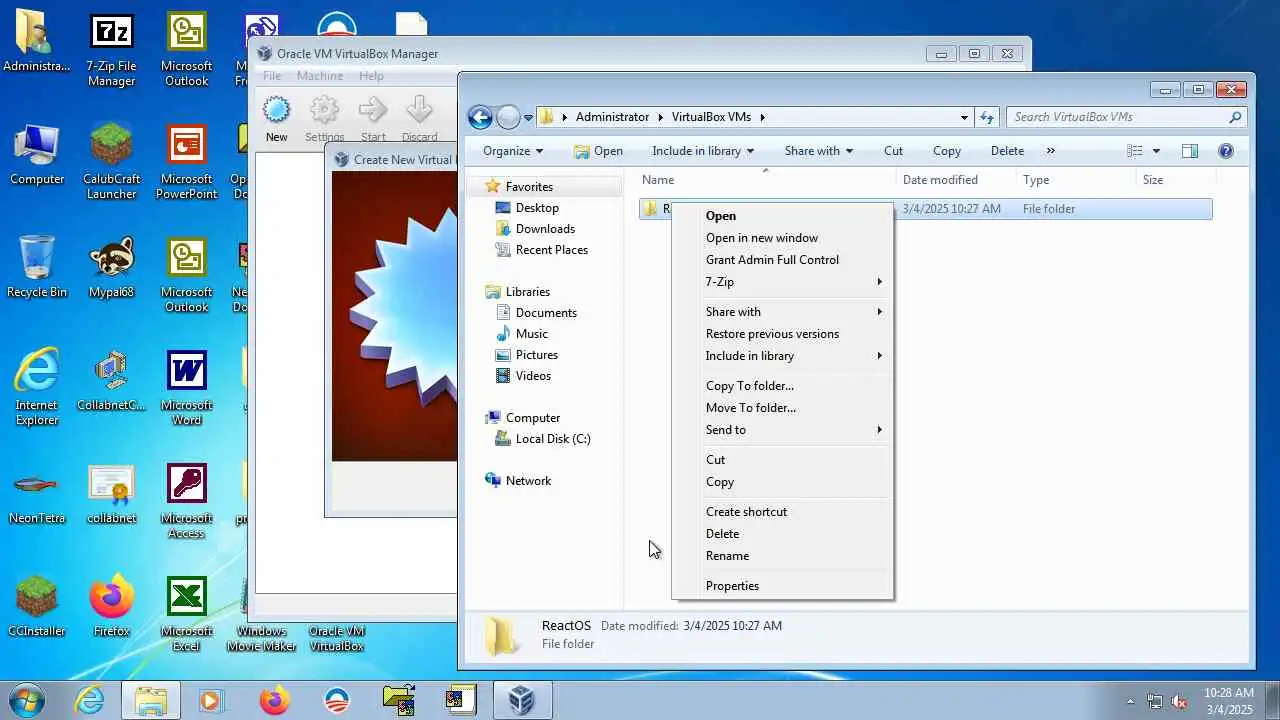Open recent pages dropdown beside navigation arrows
This screenshot has width=1280, height=720.
528,118
